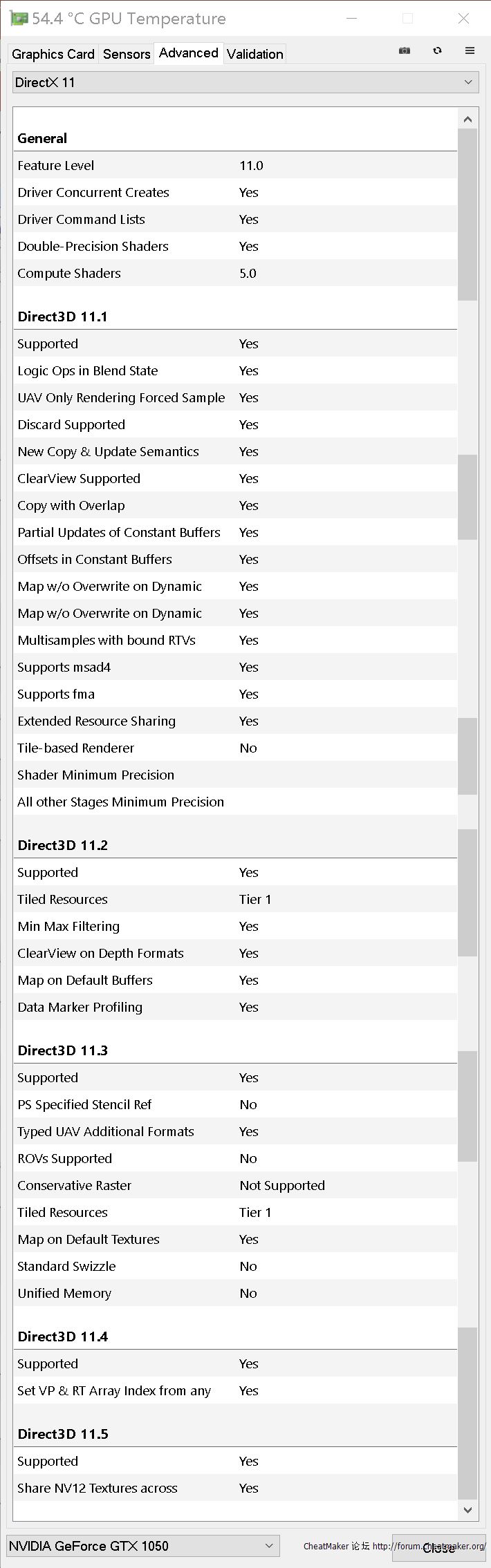This screenshot has width=491, height=1568.
Task: Click the refresh icon in the toolbar
Action: pos(437,50)
